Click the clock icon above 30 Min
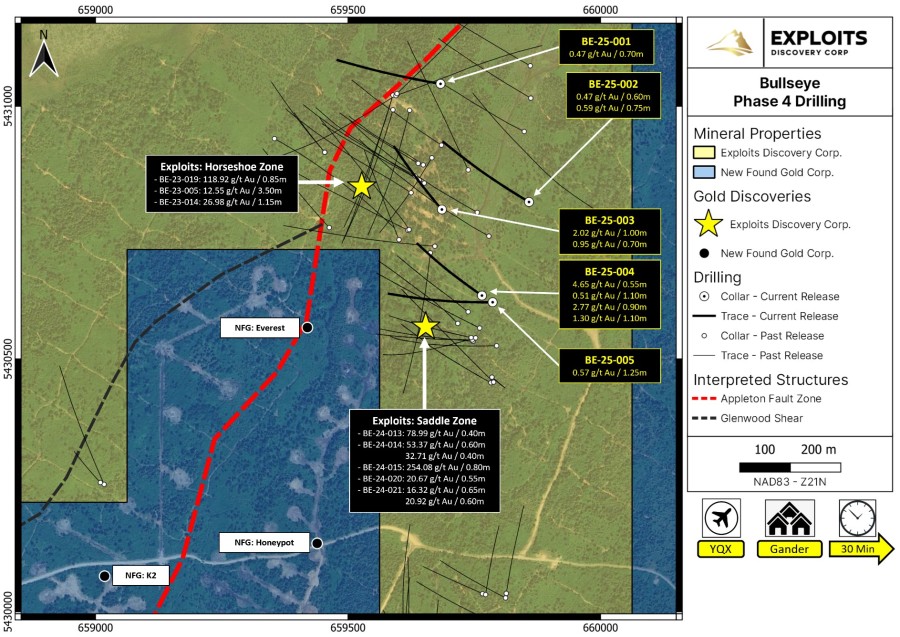This screenshot has width=900, height=637. 858,518
